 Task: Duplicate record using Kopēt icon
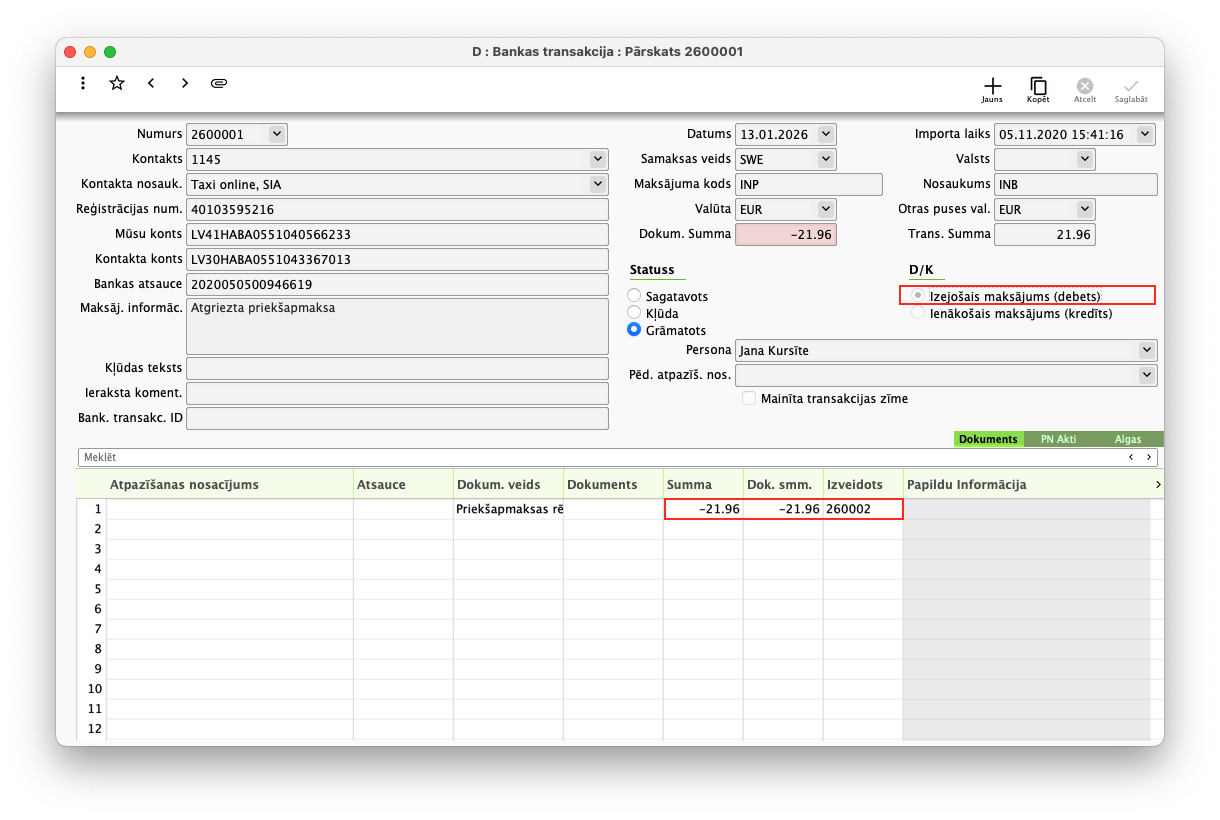[x=1038, y=88]
